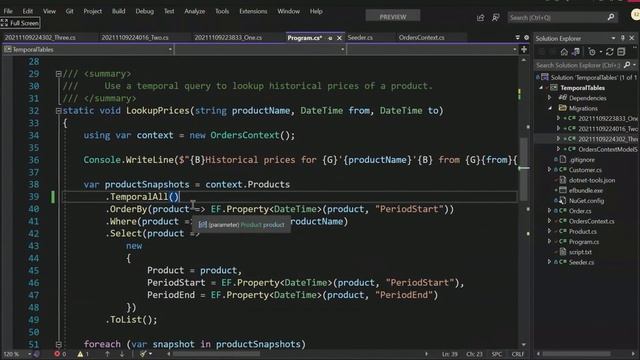Focus the Search (Ctrl+Q) box
Viewport: 640px width, 360px height.
pos(562,17)
